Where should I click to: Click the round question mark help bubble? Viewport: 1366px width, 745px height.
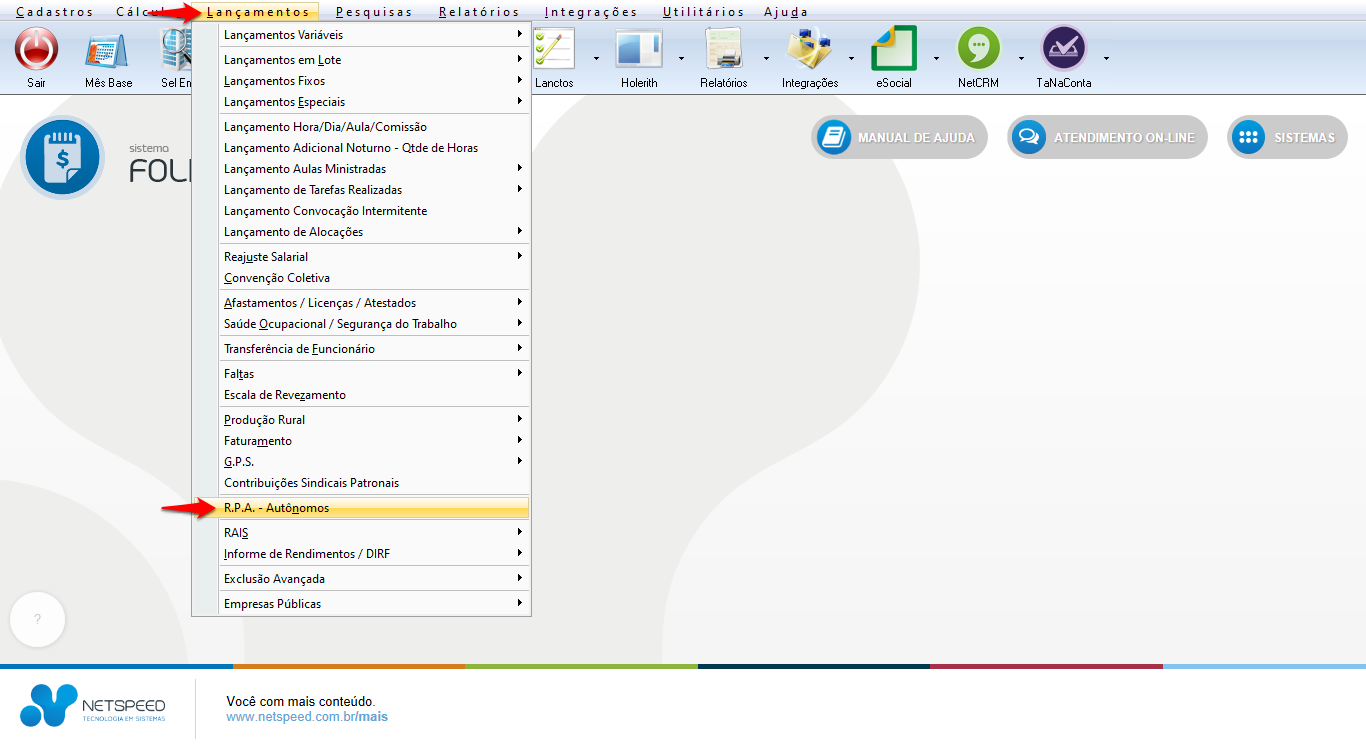pos(37,620)
